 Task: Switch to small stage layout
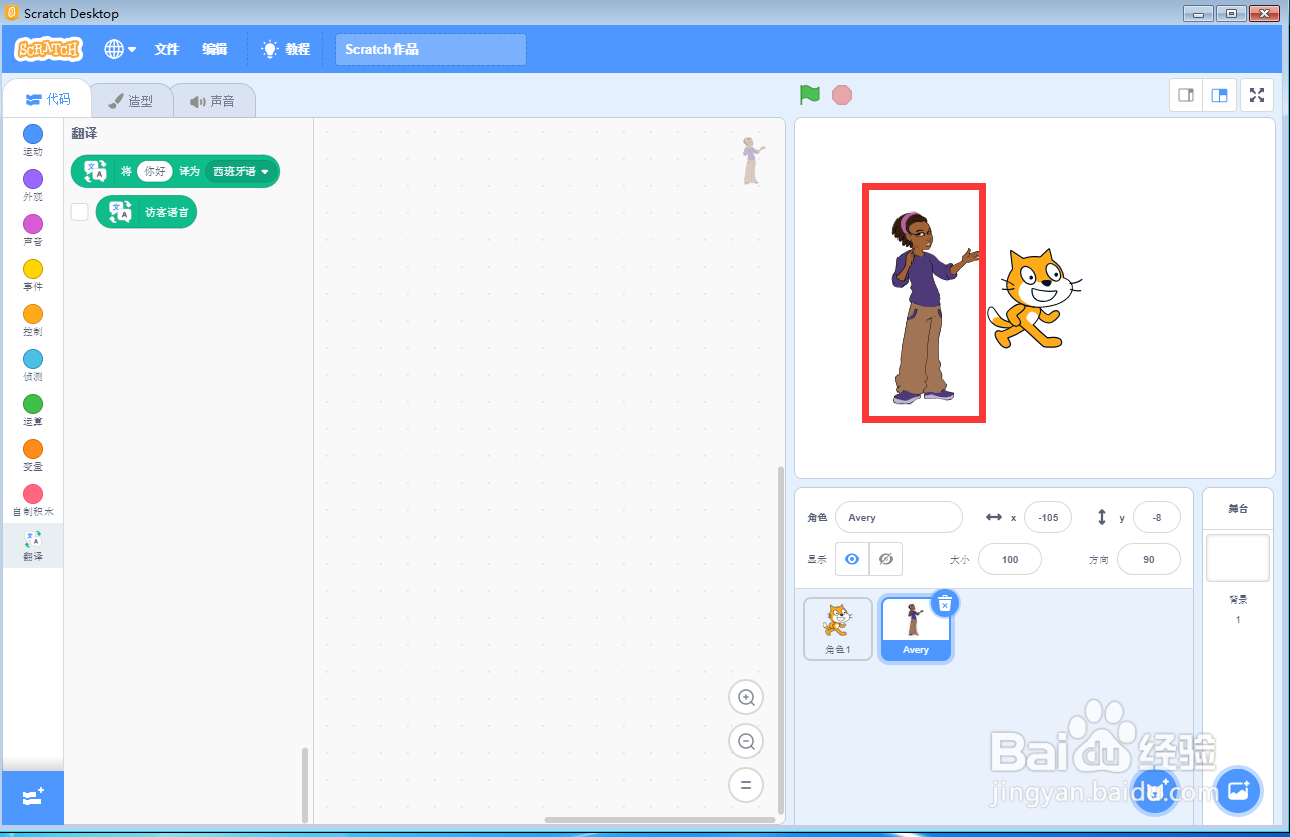pyautogui.click(x=1186, y=95)
